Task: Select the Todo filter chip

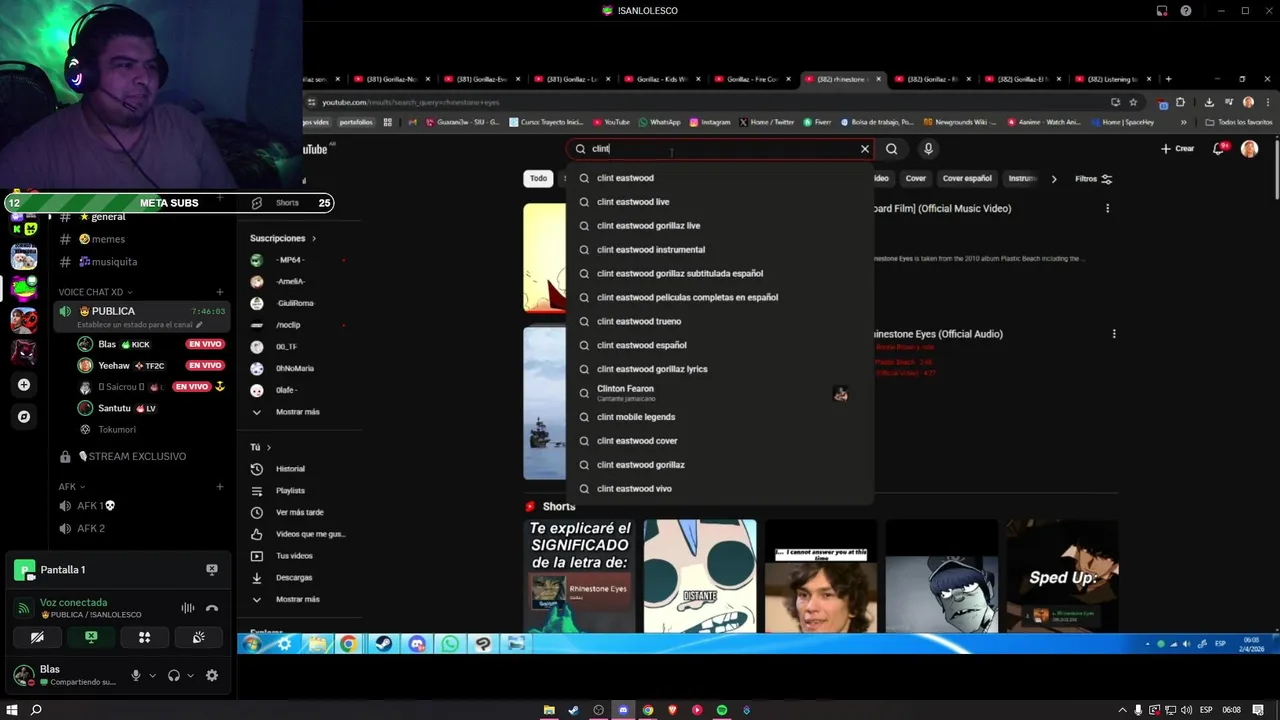Action: pyautogui.click(x=538, y=179)
